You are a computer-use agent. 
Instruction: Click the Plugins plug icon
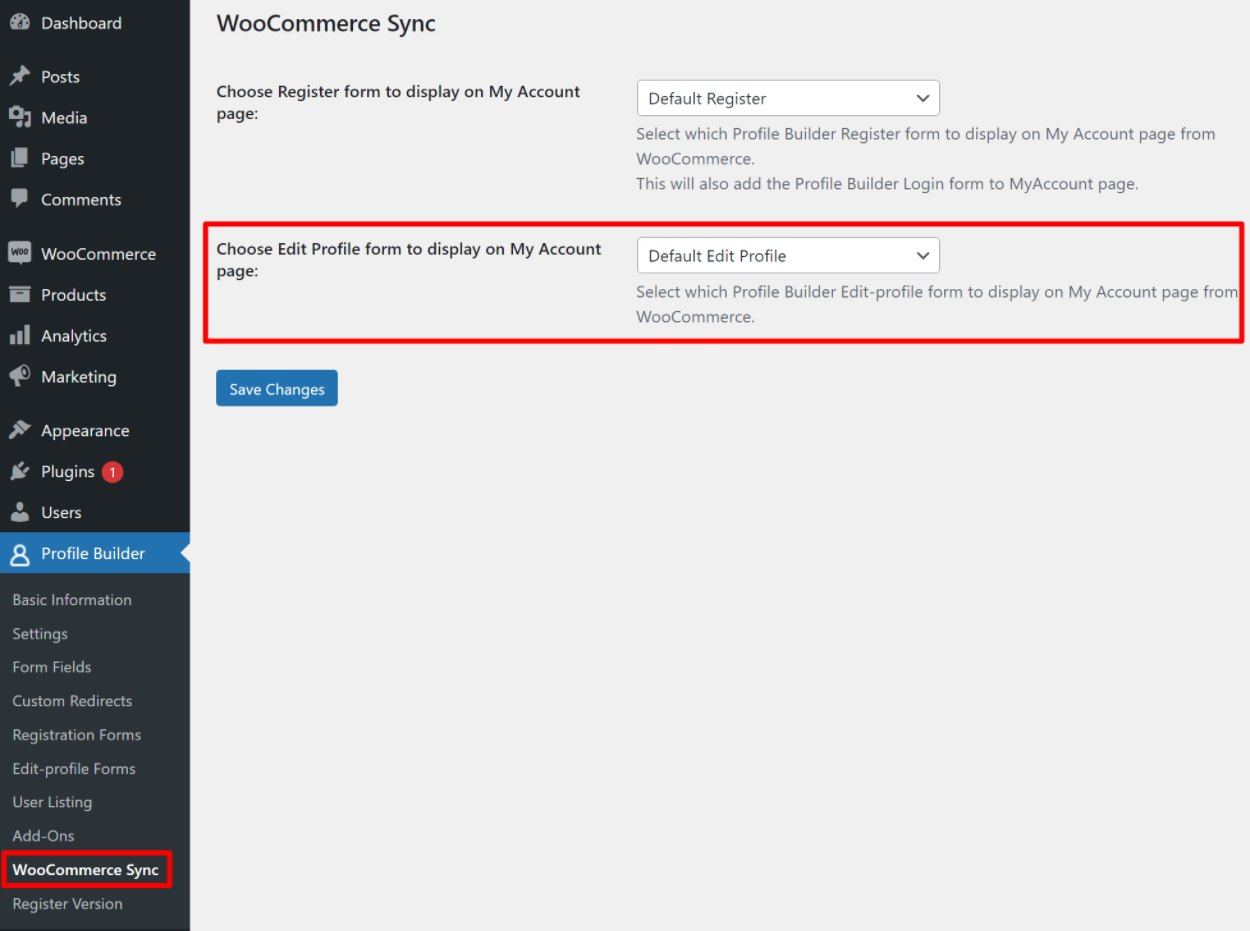tap(20, 471)
